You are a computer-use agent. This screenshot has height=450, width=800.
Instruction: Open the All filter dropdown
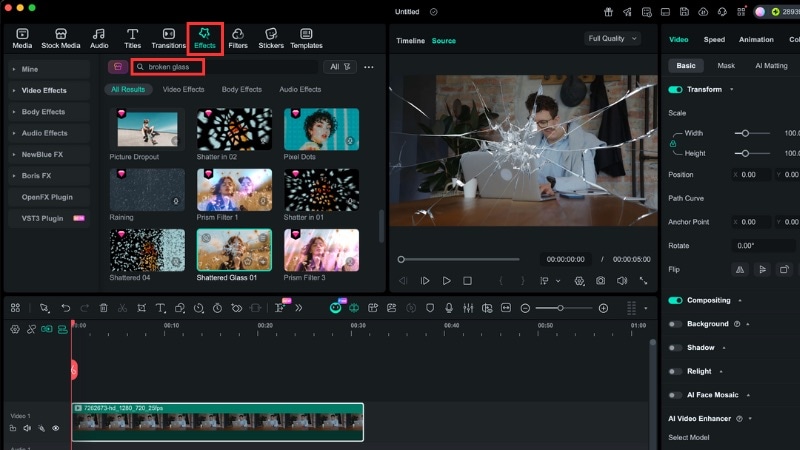coord(340,67)
